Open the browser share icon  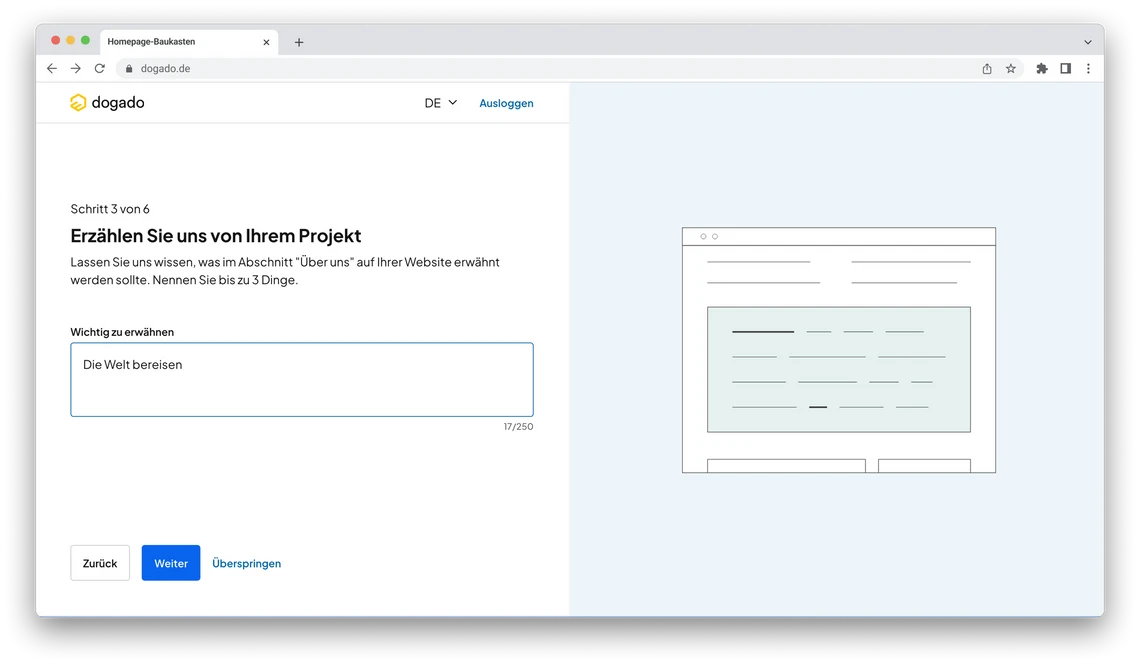point(986,68)
